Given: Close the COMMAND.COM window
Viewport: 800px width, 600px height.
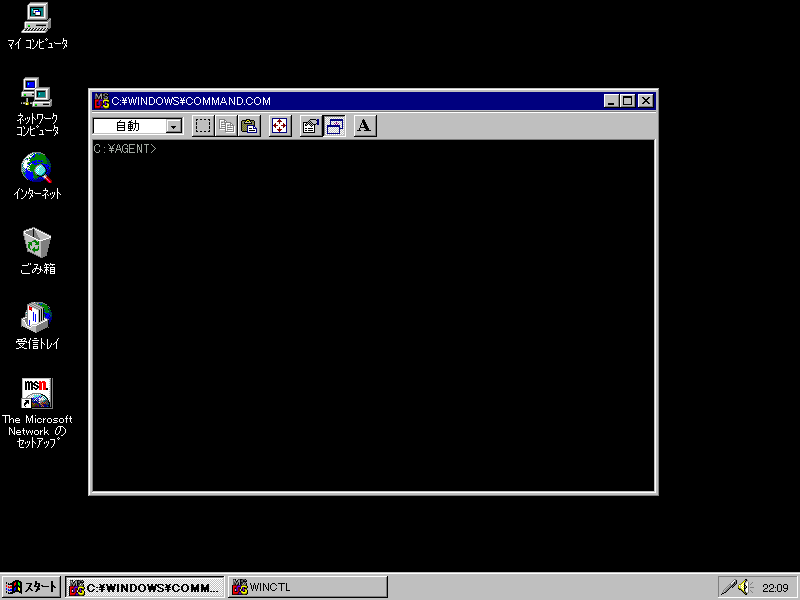Looking at the screenshot, I should point(646,101).
